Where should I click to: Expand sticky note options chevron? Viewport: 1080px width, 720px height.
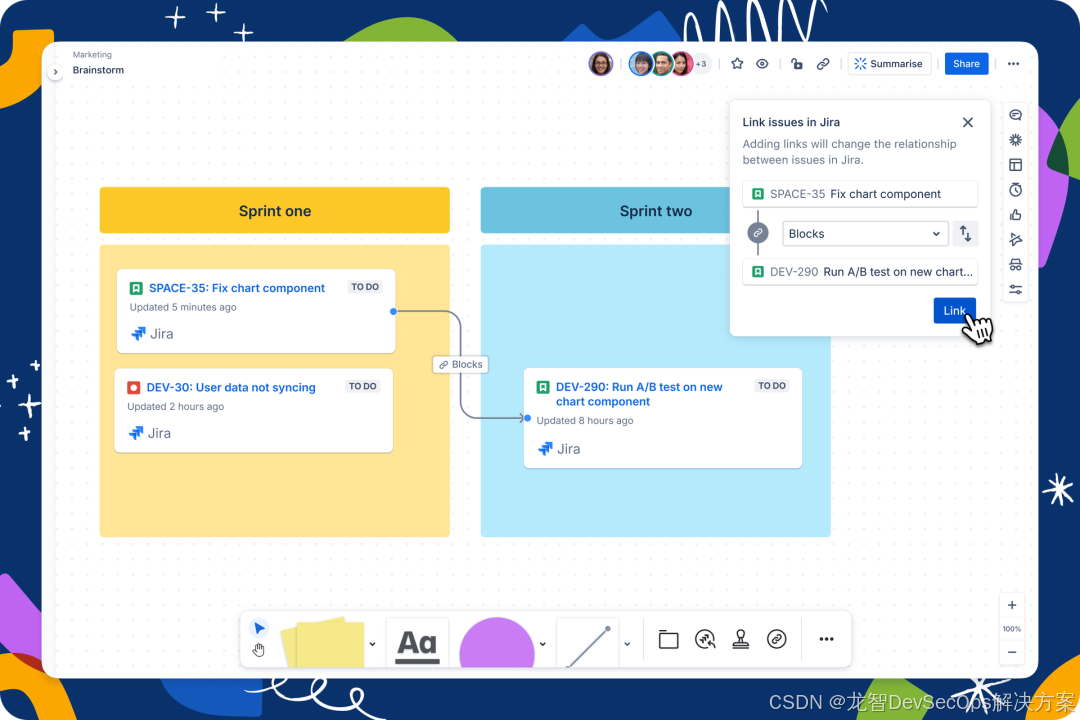click(373, 644)
